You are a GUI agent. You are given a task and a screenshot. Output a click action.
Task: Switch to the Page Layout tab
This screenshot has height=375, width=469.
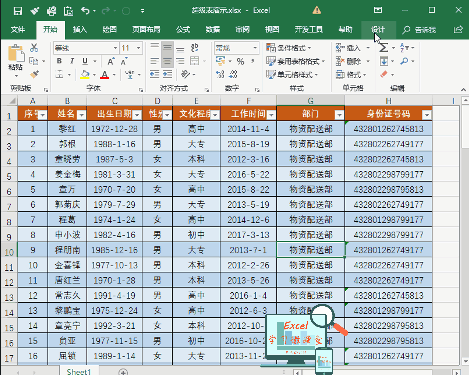(x=146, y=30)
